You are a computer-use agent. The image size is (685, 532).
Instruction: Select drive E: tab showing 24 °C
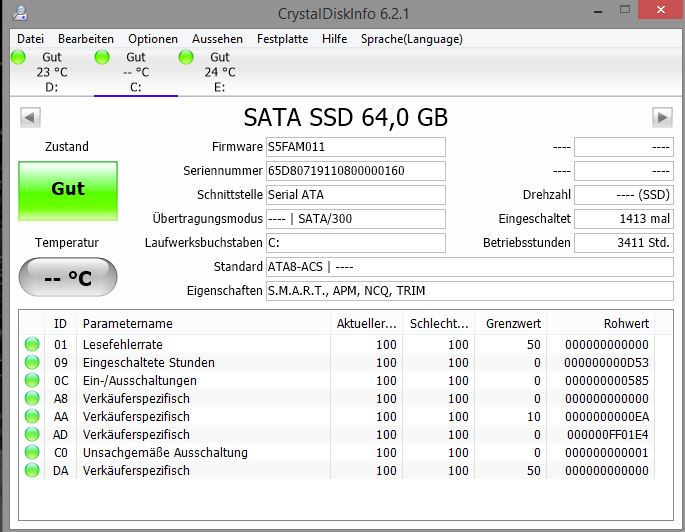coord(220,72)
